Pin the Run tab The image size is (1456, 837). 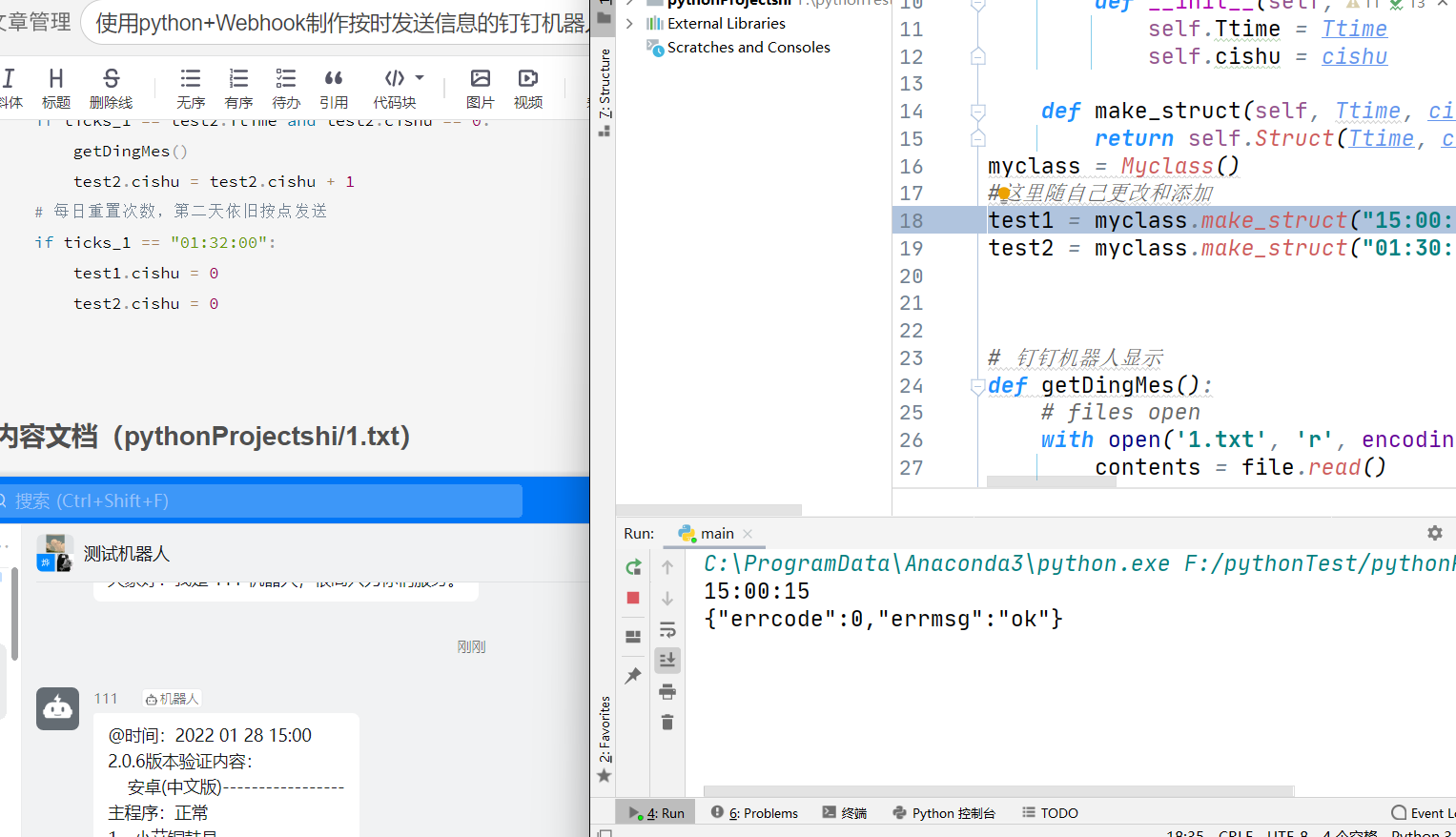point(633,676)
